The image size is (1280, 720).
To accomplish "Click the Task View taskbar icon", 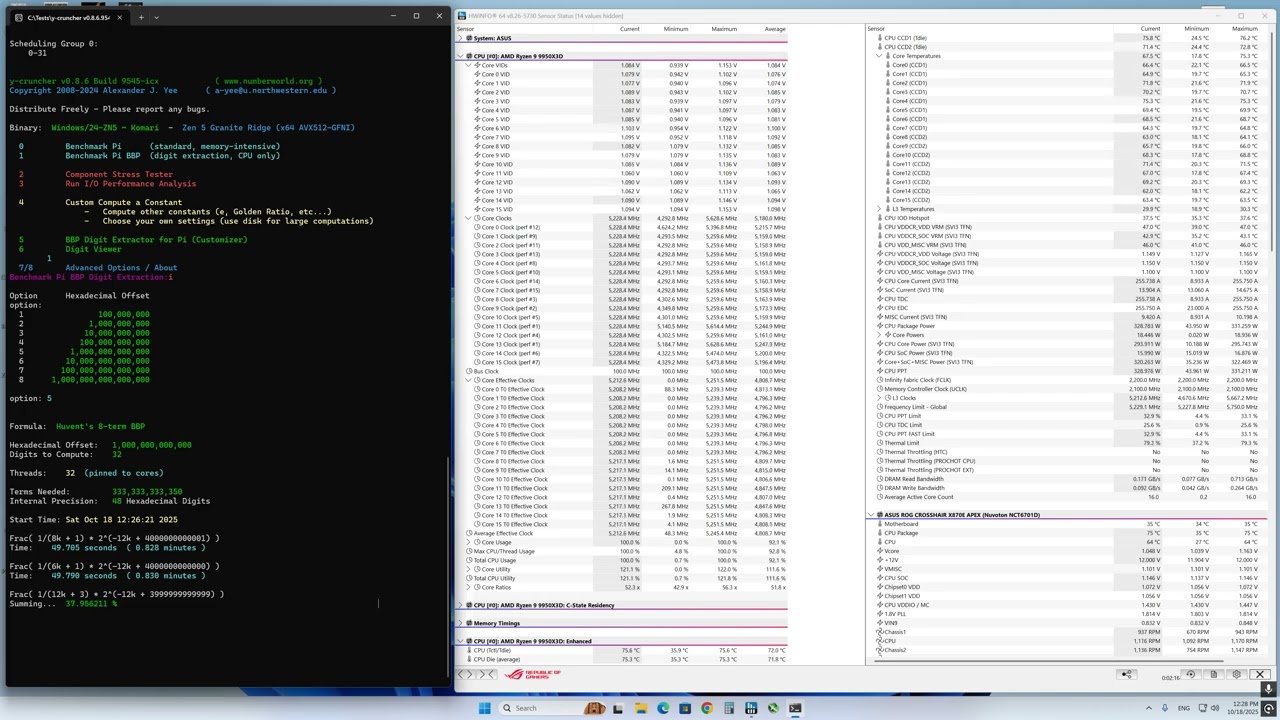I will coord(618,708).
